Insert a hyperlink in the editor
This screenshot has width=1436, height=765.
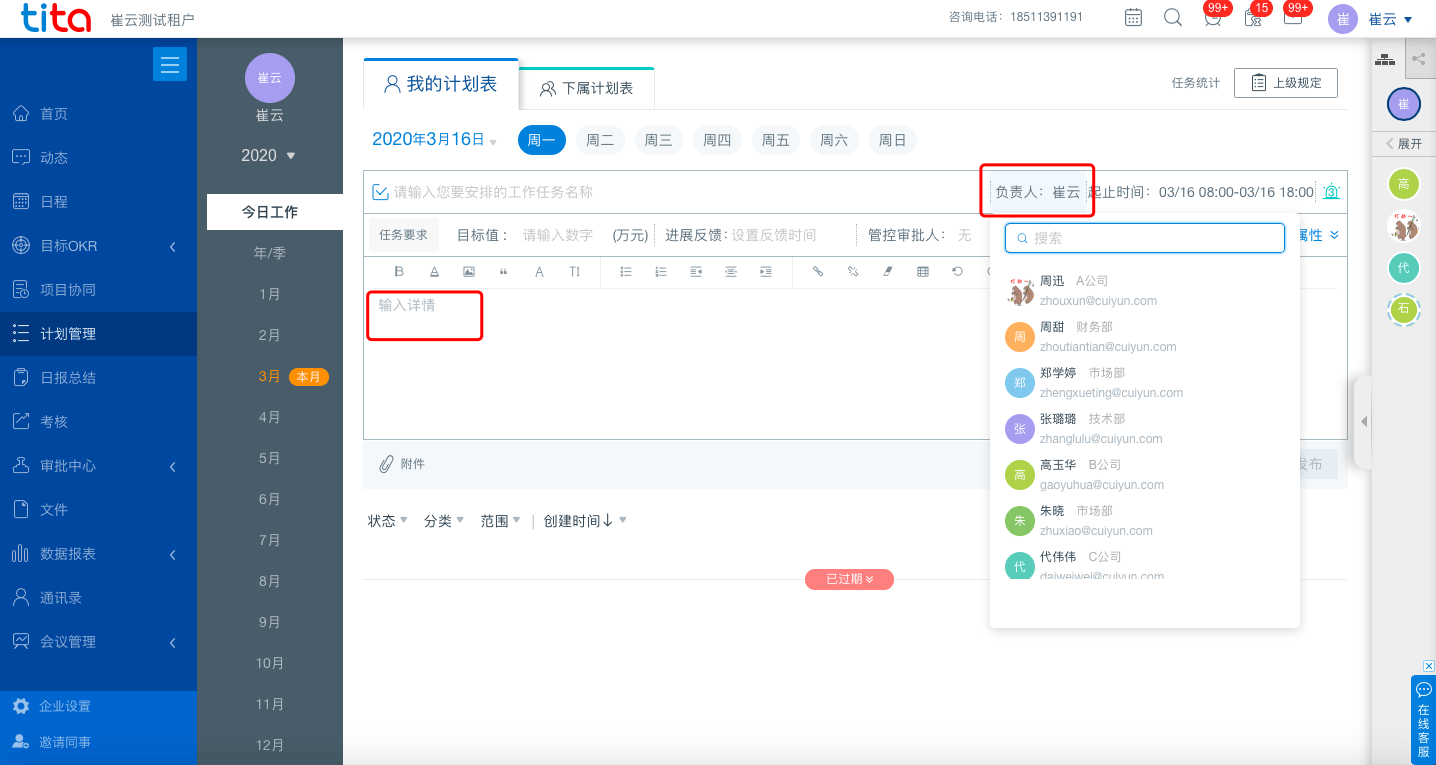coord(818,271)
